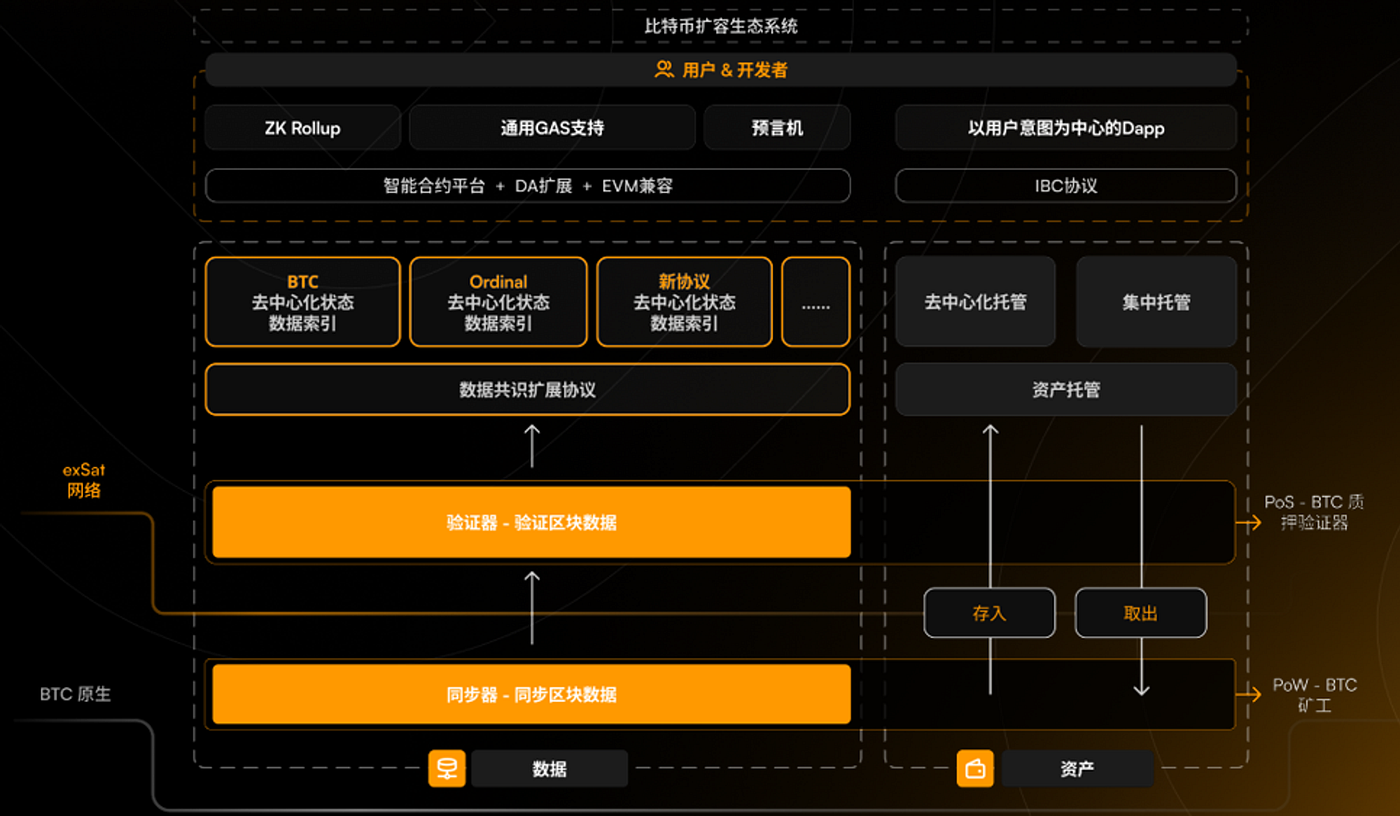Image resolution: width=1400 pixels, height=816 pixels.
Task: Select the ZK Rollup box
Action: (x=302, y=128)
